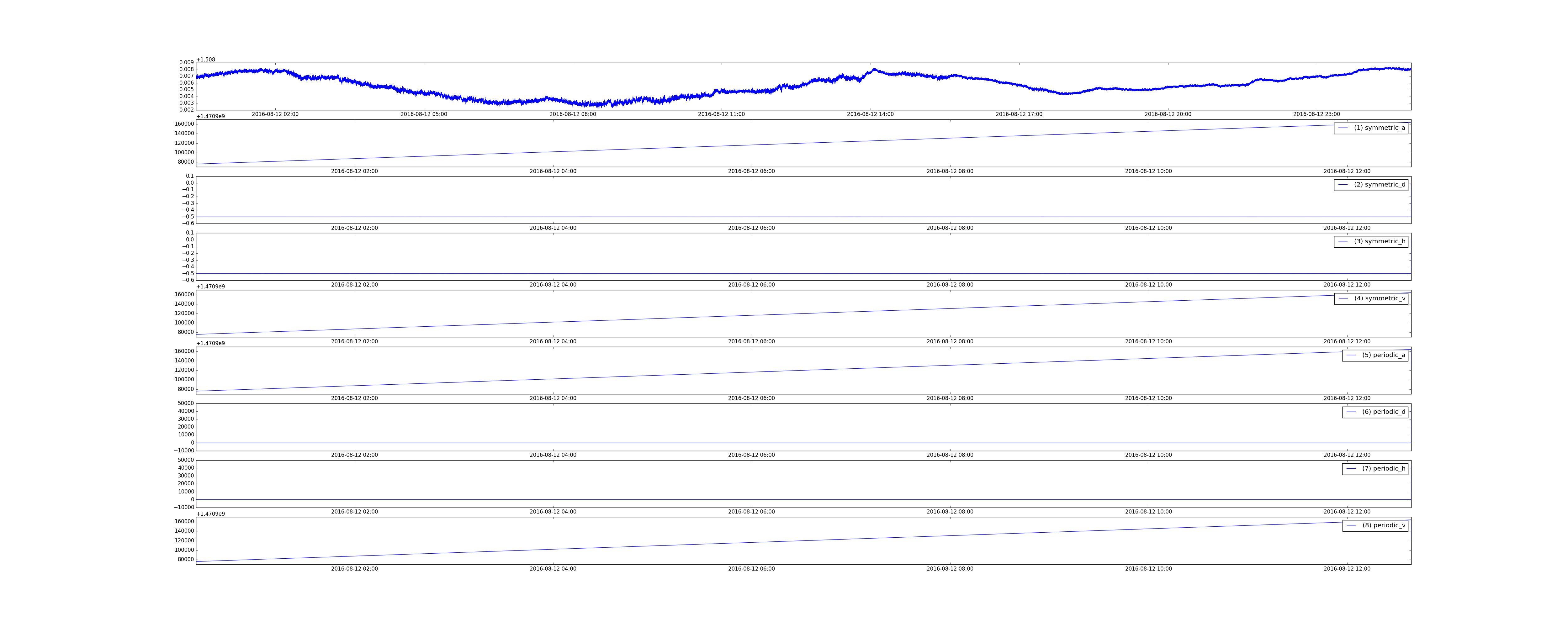Click "2016-08-12 04:00" tick below symmetric_a plot
Screen dimensions: 1568x627
tap(553, 172)
